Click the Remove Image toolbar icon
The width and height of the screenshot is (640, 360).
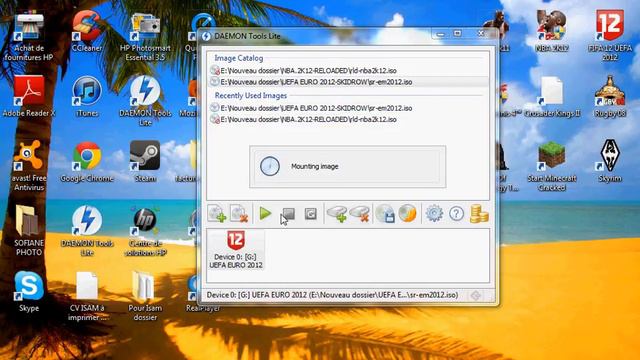239,213
